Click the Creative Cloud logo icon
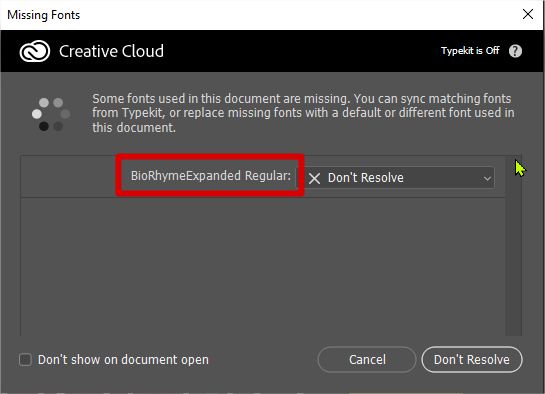The width and height of the screenshot is (545, 394). pyautogui.click(x=35, y=51)
